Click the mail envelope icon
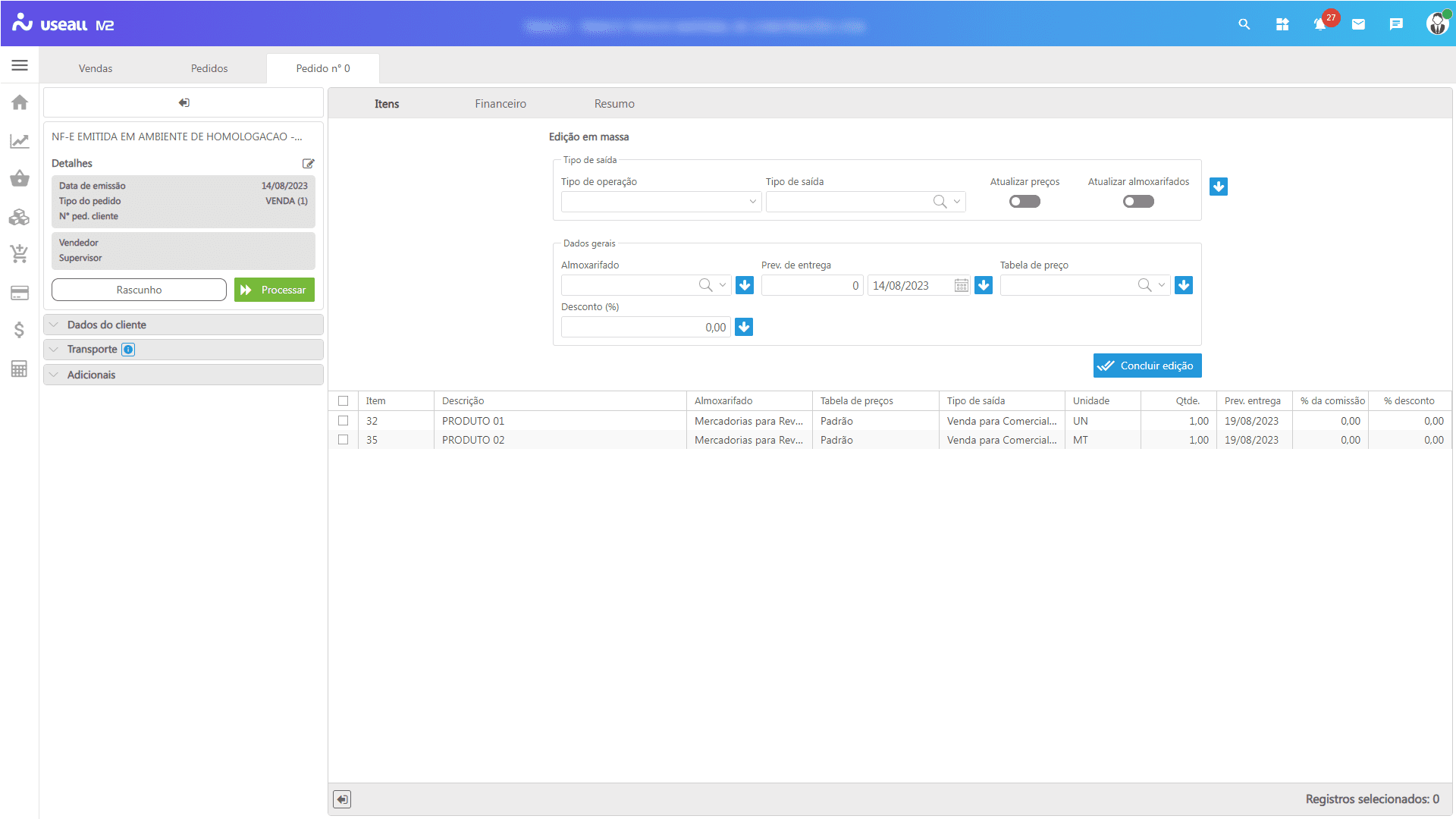 click(1358, 24)
